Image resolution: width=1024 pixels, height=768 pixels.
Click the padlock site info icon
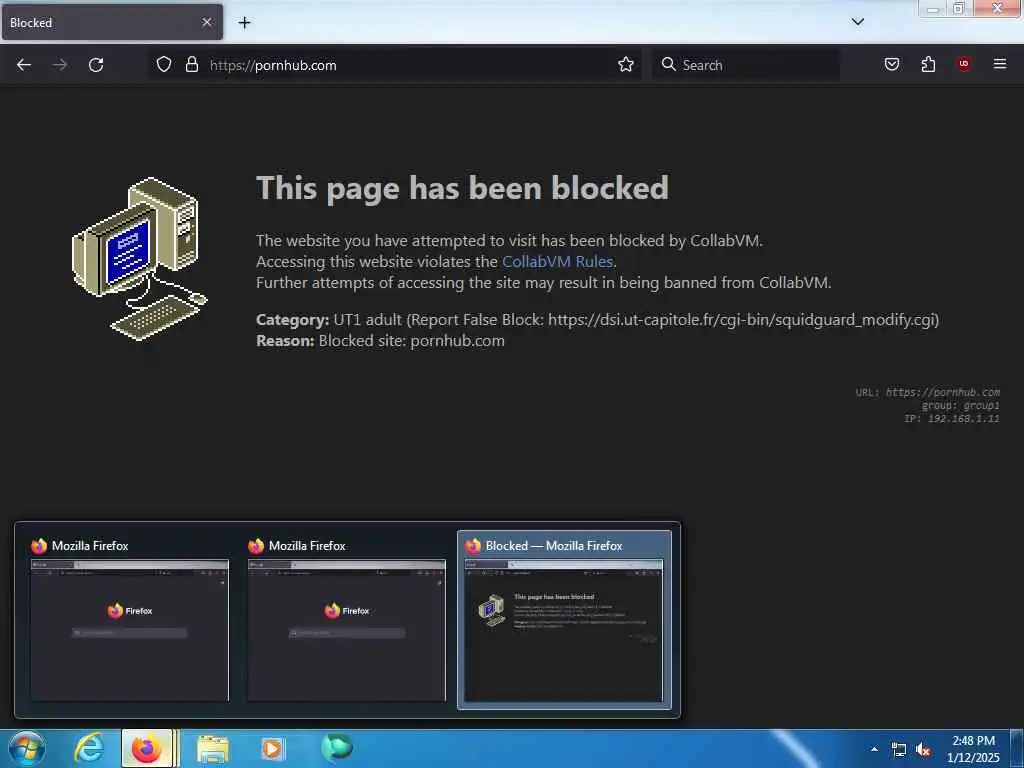click(x=191, y=64)
